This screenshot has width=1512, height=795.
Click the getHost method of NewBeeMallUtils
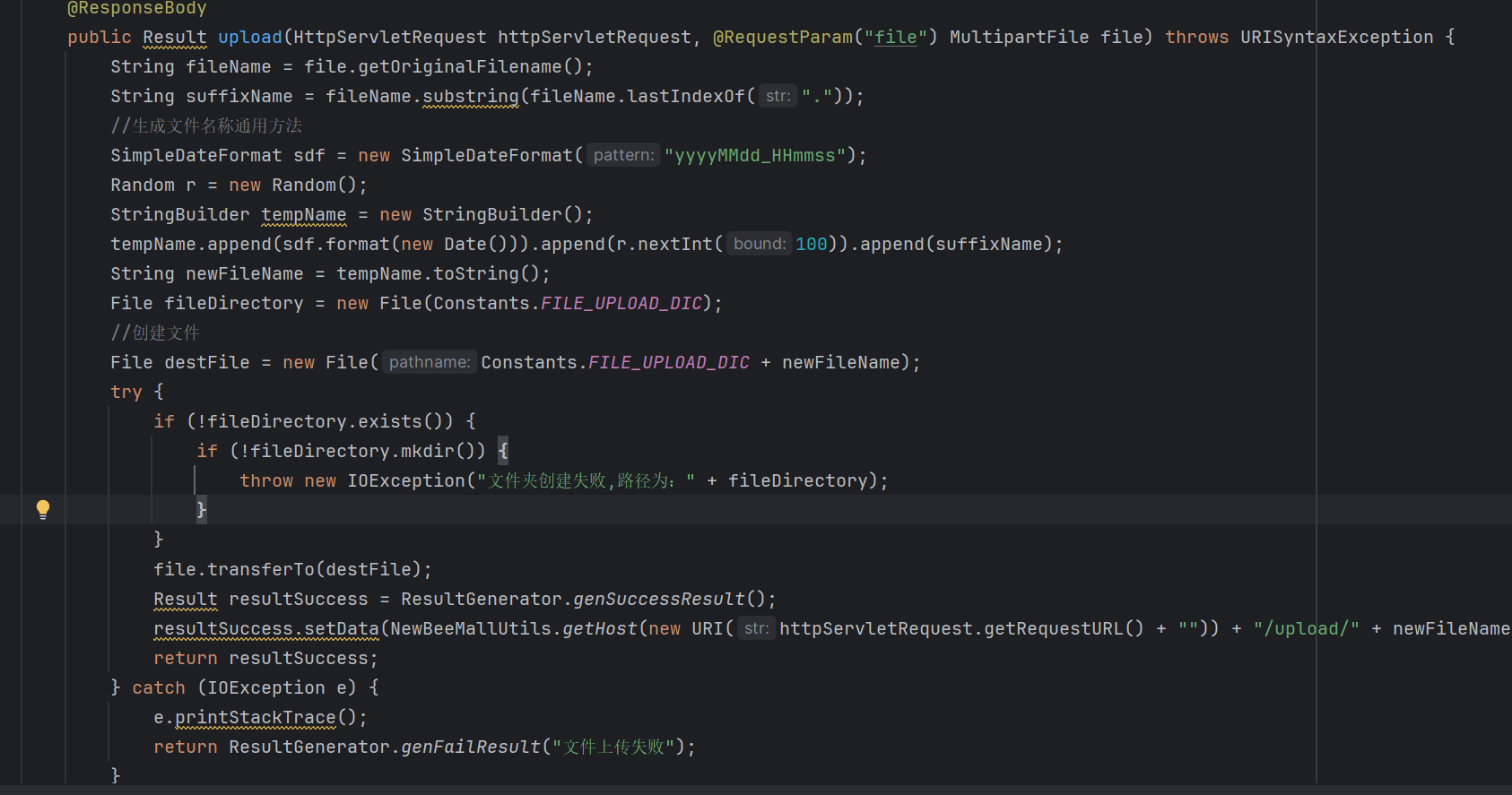599,628
